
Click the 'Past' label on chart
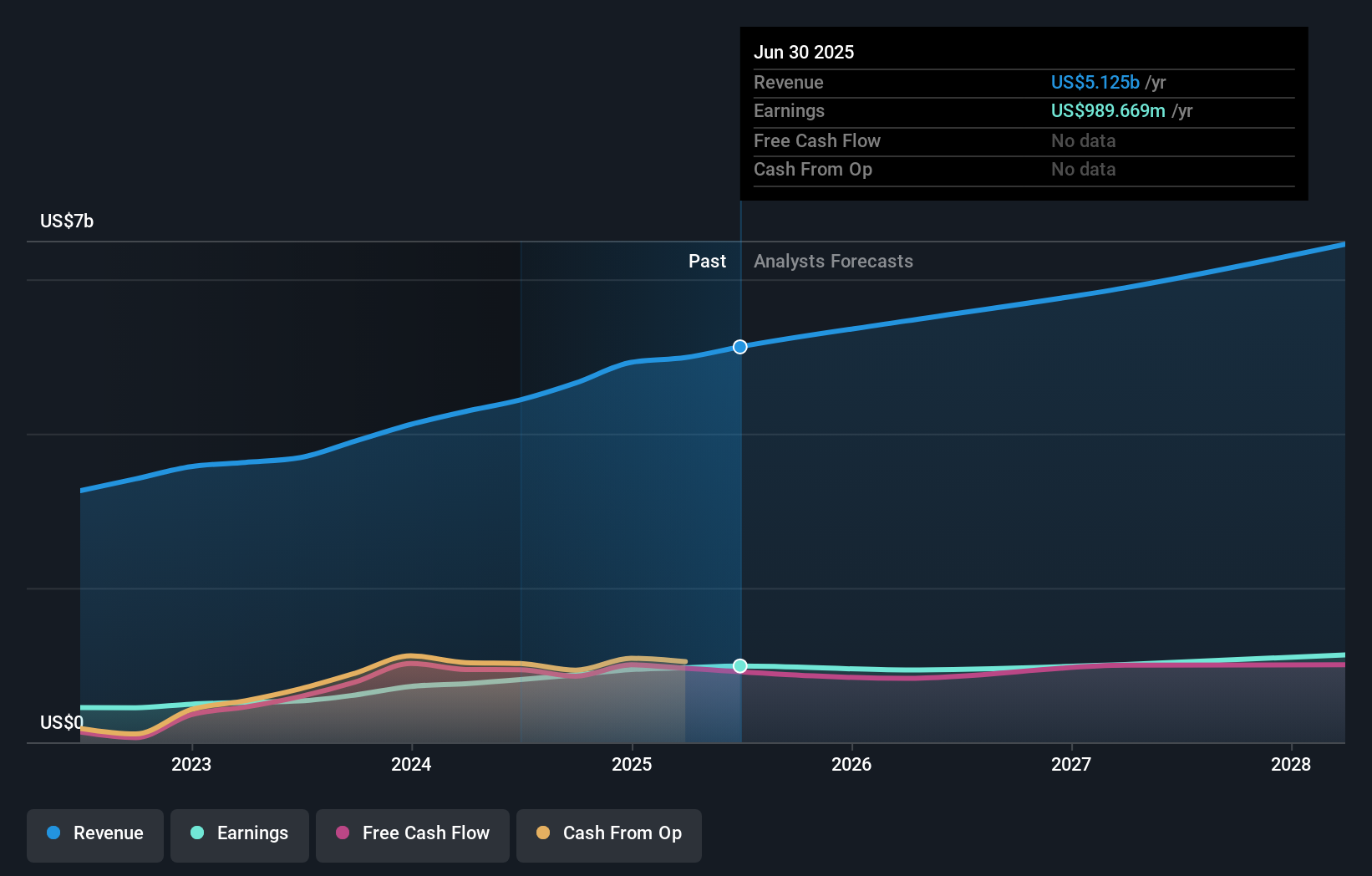click(x=707, y=261)
